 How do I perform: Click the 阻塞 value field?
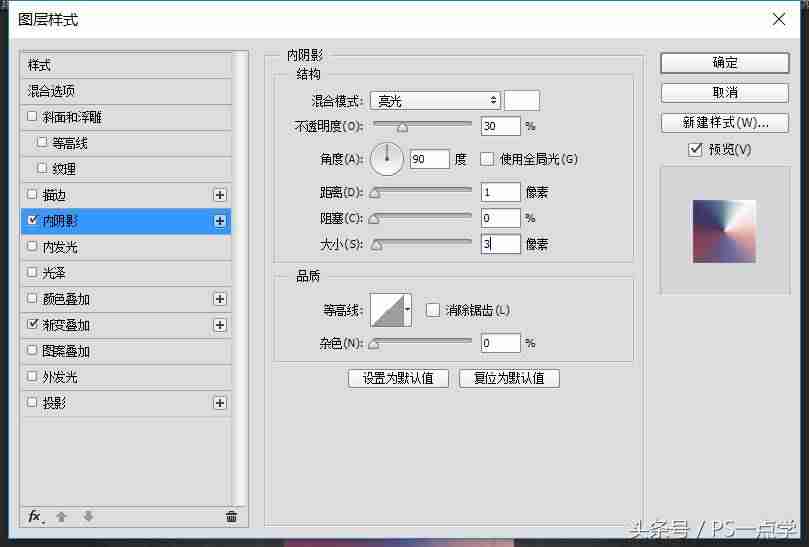500,218
